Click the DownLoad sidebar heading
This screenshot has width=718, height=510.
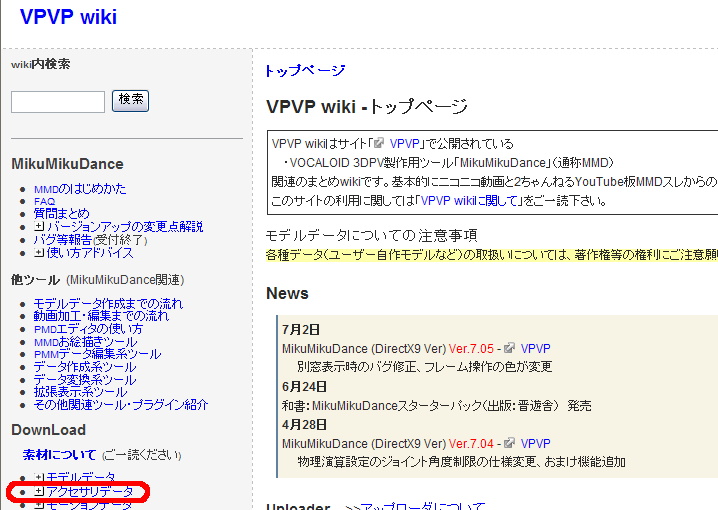click(49, 430)
